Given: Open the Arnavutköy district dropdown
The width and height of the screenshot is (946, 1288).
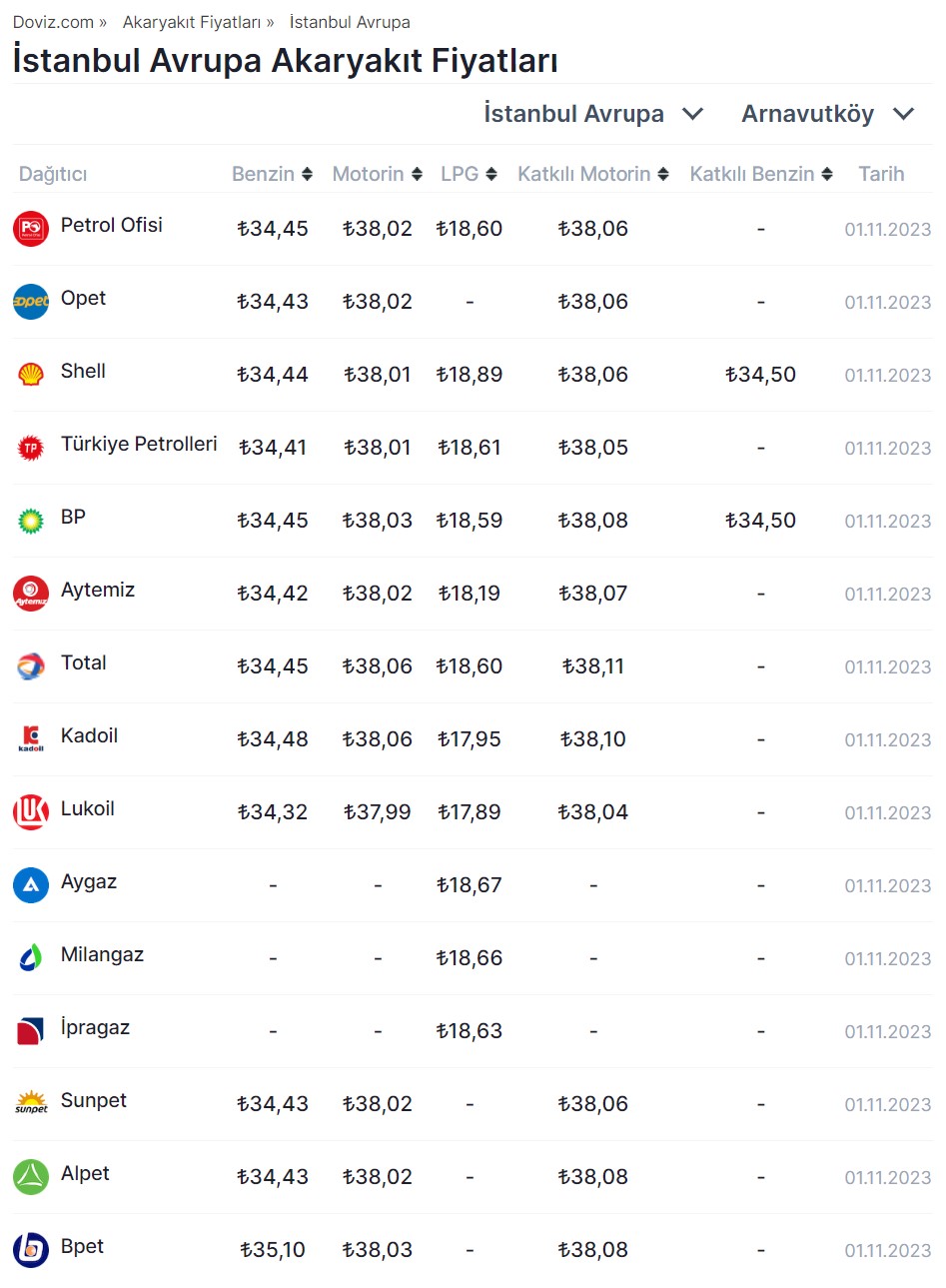Looking at the screenshot, I should [827, 114].
